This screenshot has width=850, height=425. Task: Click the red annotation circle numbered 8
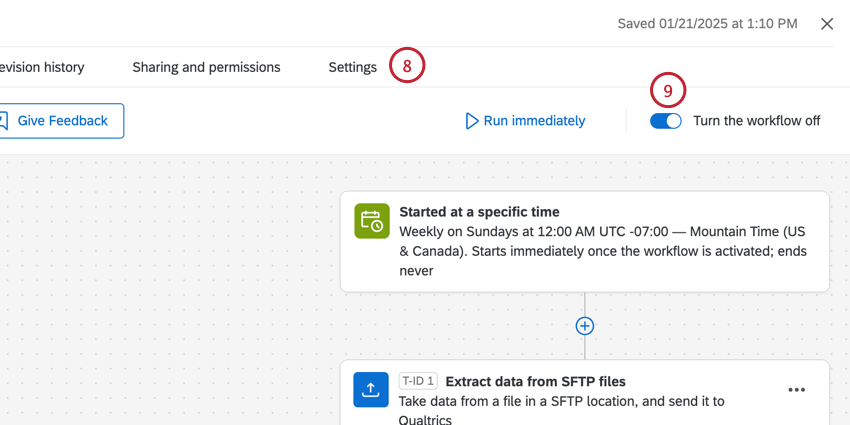click(x=407, y=67)
